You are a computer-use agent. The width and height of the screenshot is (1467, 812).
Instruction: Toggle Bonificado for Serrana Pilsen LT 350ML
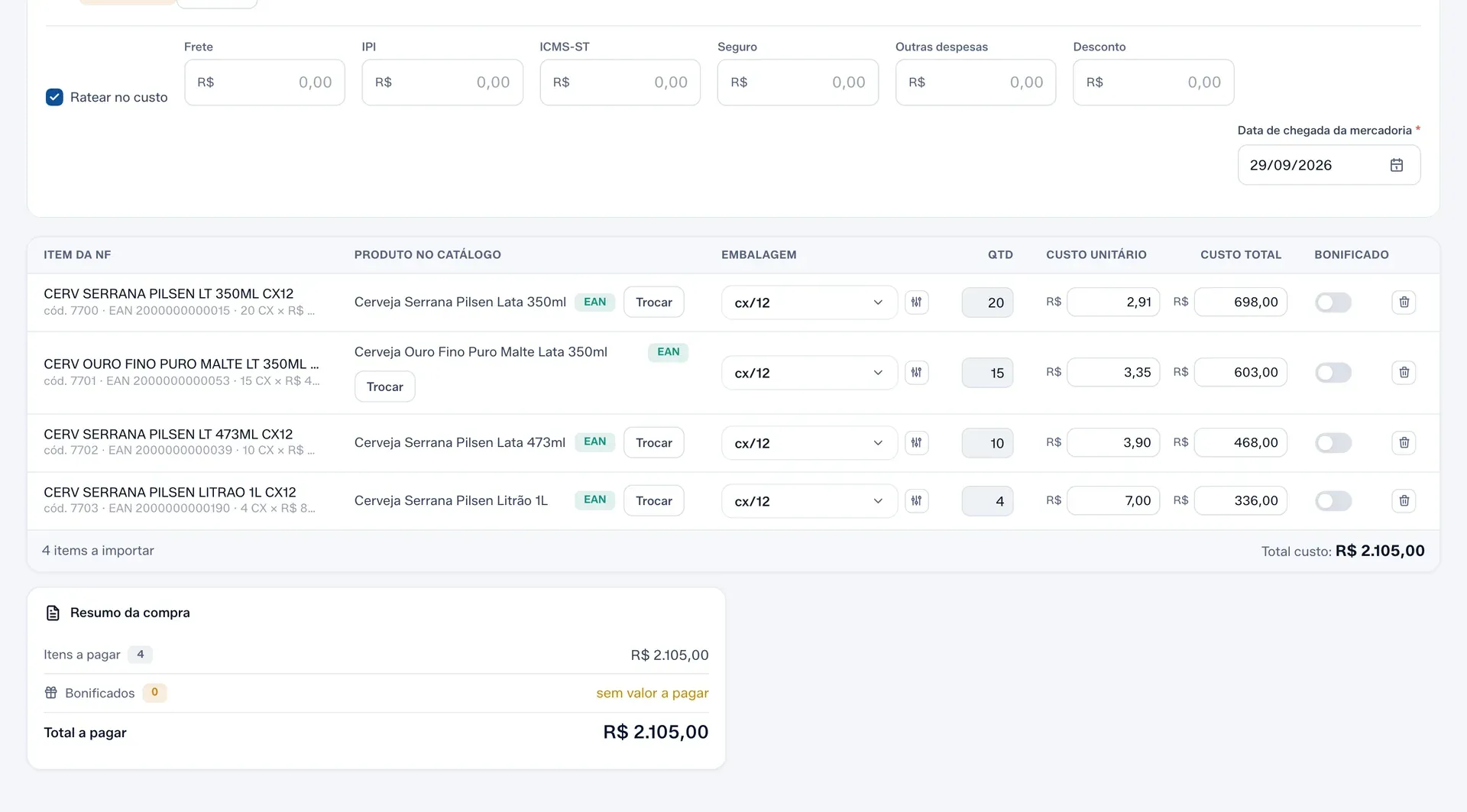pyautogui.click(x=1333, y=302)
